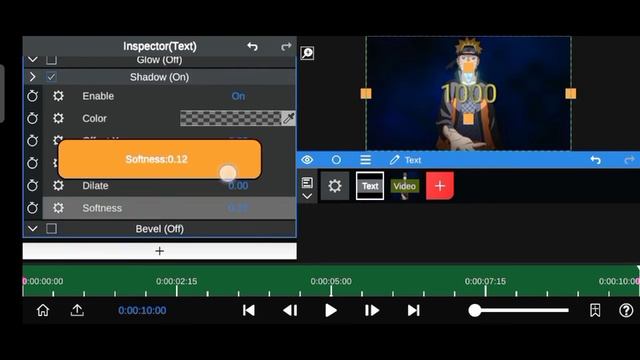The image size is (640, 360).
Task: Open the layer list panel icon
Action: tap(307, 182)
